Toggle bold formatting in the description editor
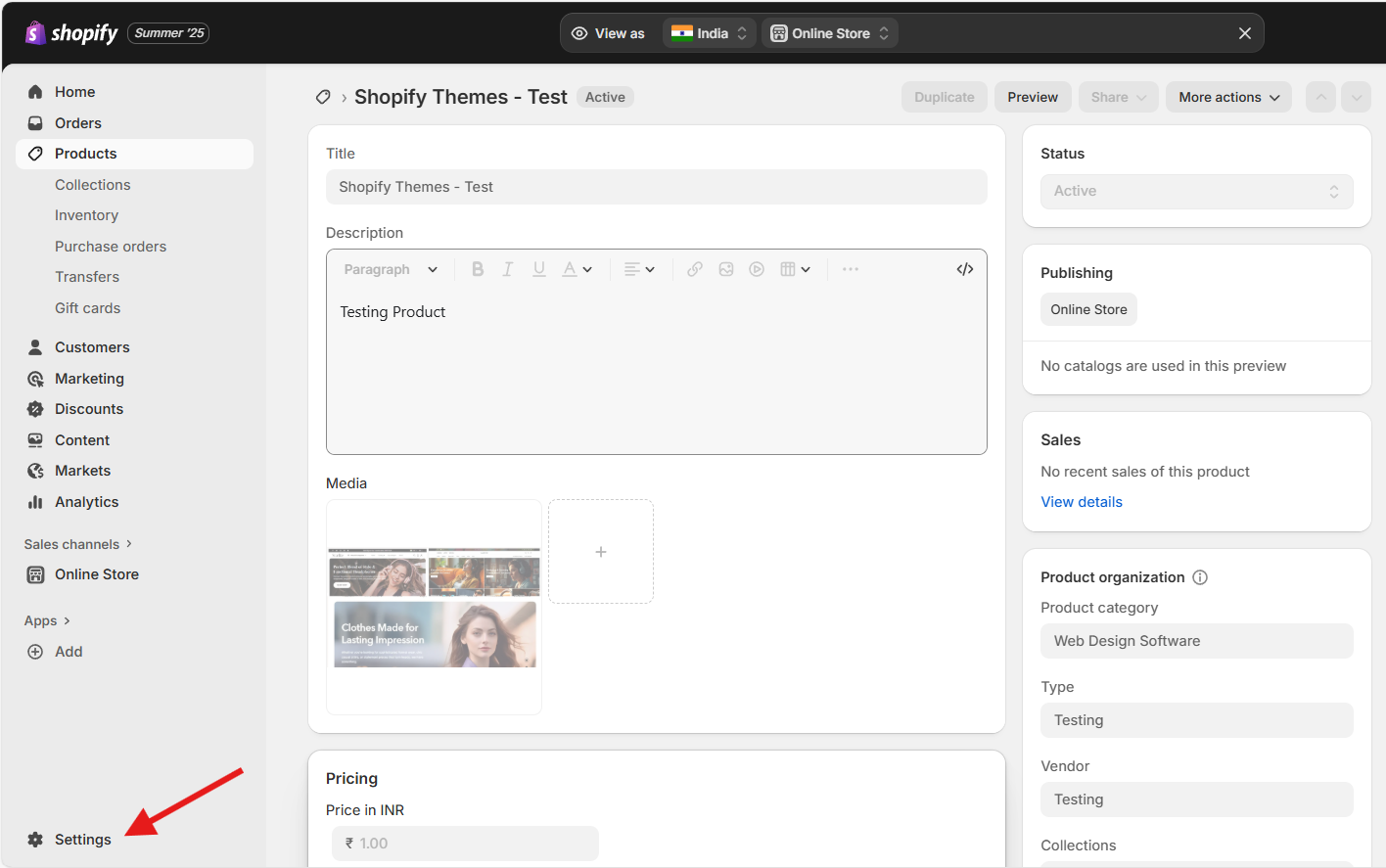This screenshot has height=868, width=1386. click(x=478, y=269)
